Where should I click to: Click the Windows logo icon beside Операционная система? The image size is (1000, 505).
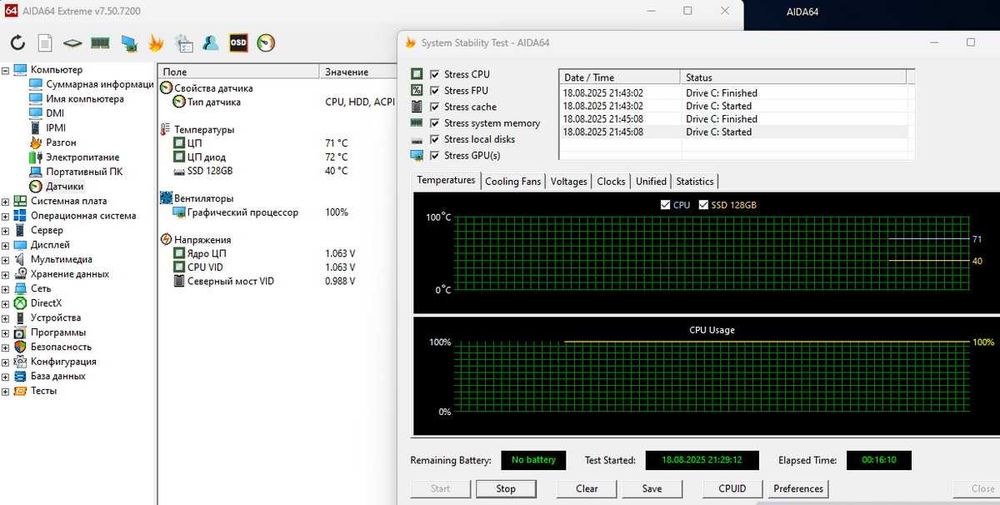20,216
